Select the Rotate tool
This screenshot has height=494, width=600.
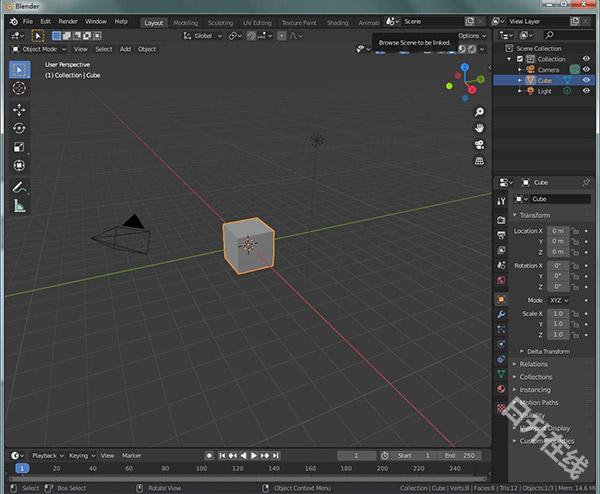tap(19, 128)
